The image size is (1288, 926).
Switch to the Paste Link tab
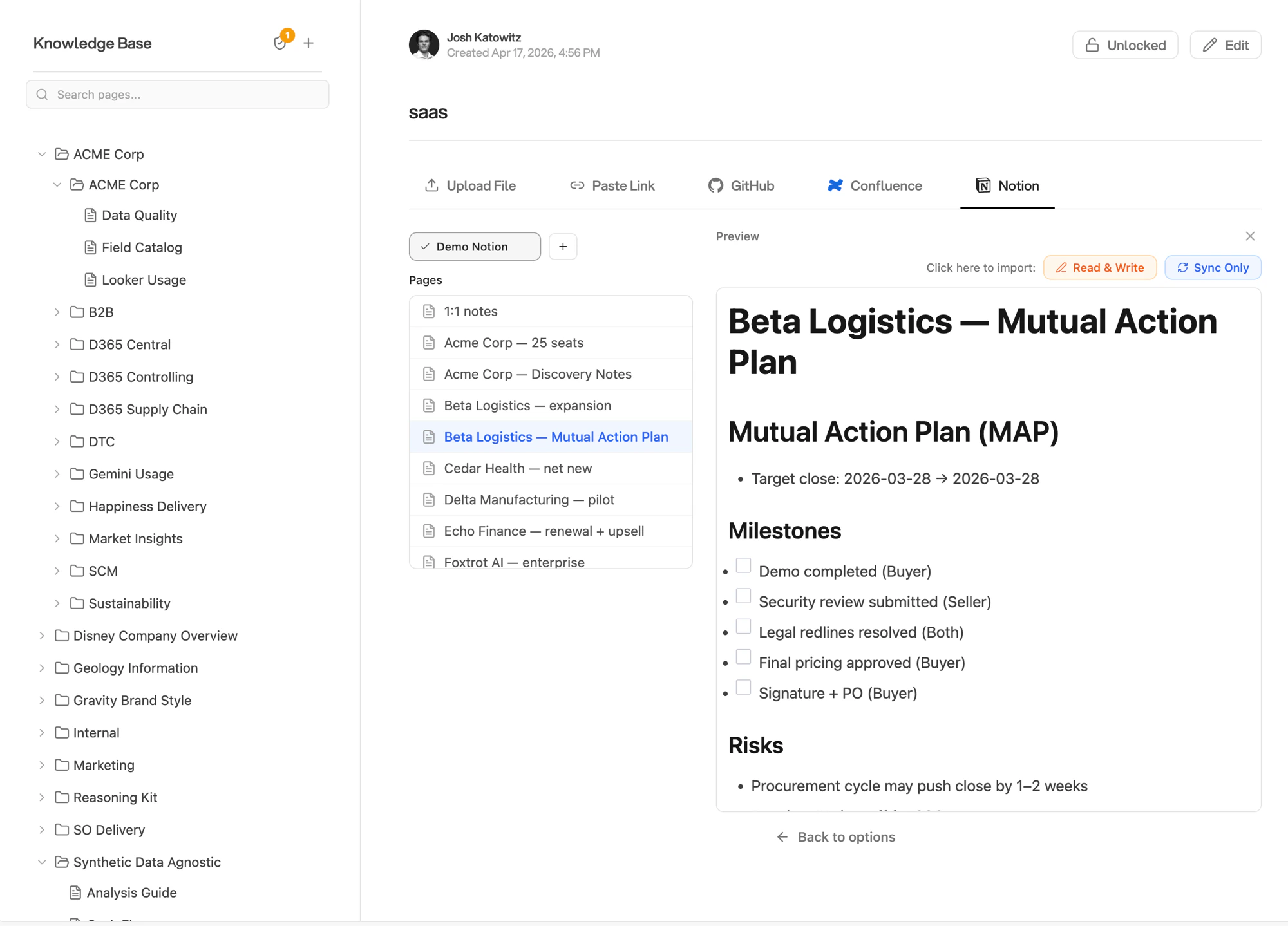[x=612, y=185]
